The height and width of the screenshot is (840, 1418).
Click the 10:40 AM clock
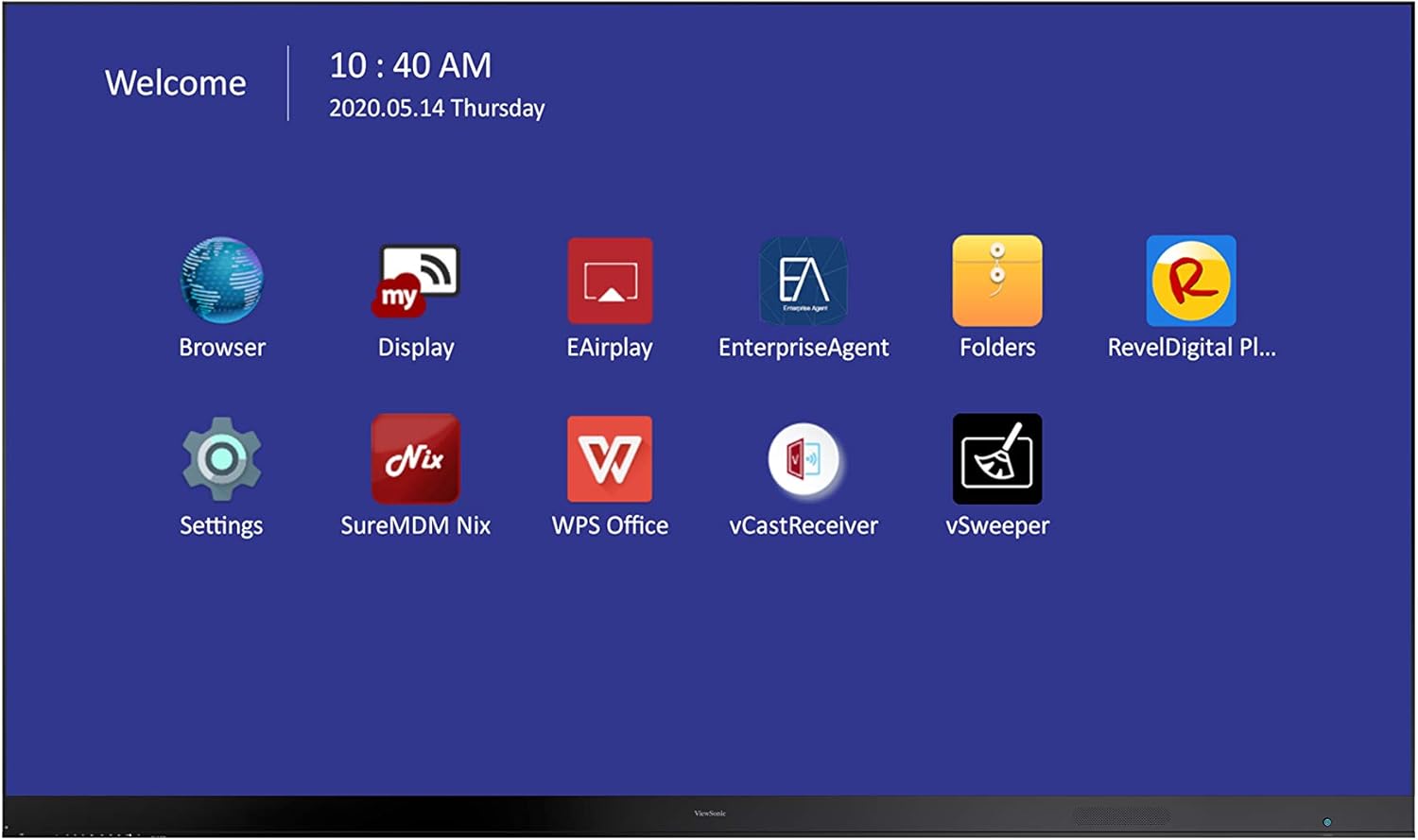pos(410,66)
